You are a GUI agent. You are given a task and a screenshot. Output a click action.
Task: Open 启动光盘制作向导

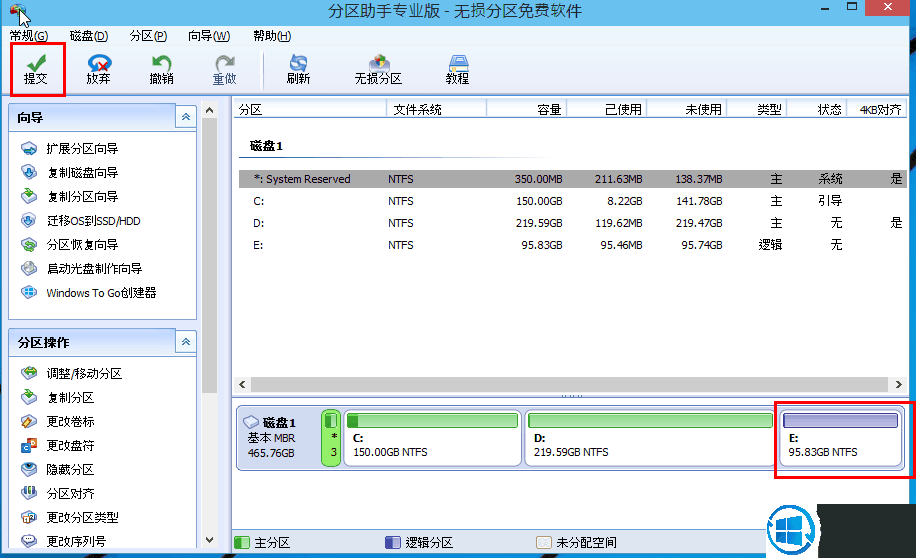(x=81, y=268)
